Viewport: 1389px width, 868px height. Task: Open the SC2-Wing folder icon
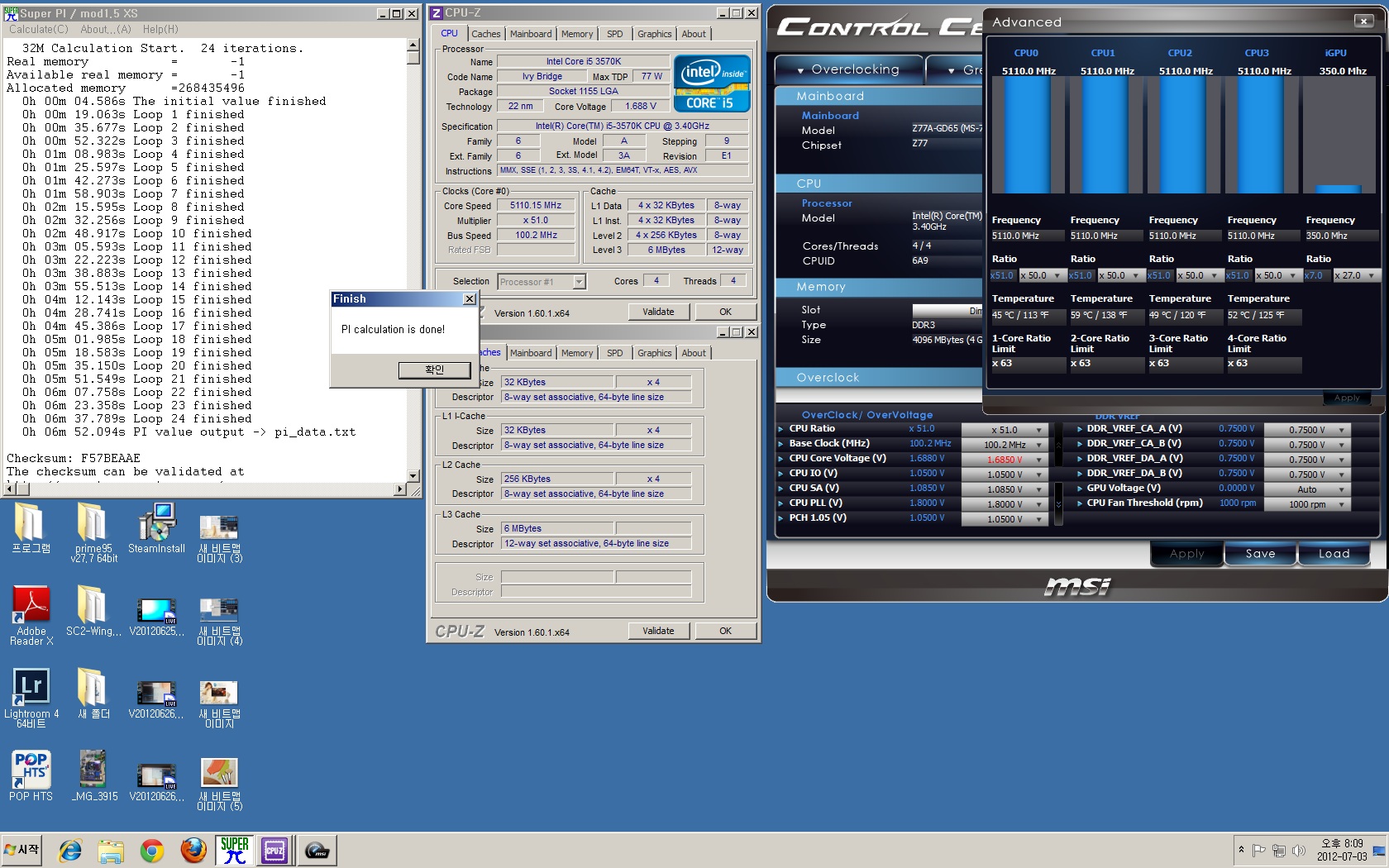pyautogui.click(x=93, y=612)
